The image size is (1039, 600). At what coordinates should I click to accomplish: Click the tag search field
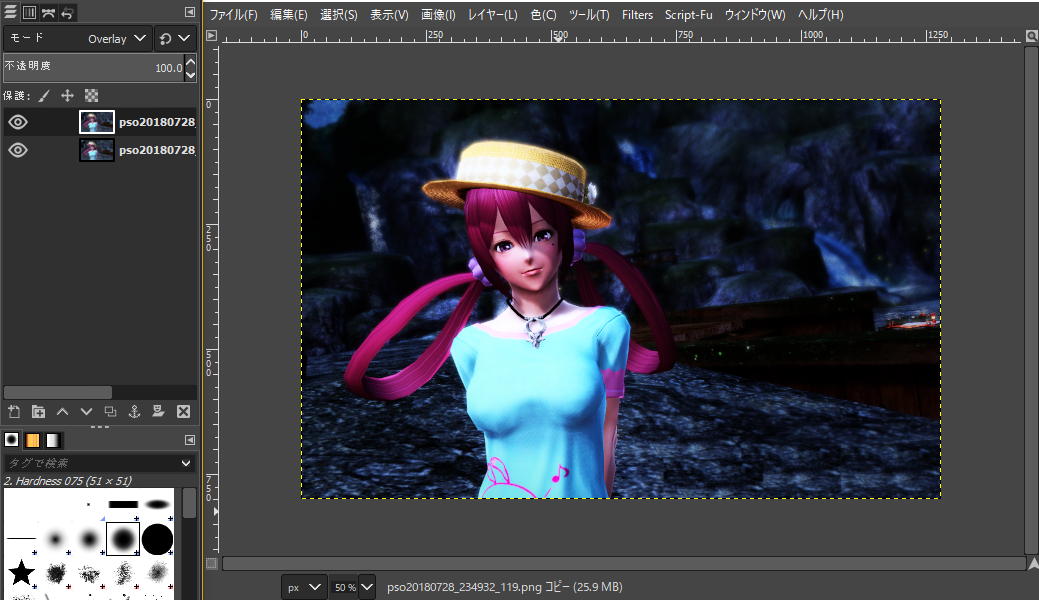coord(91,463)
